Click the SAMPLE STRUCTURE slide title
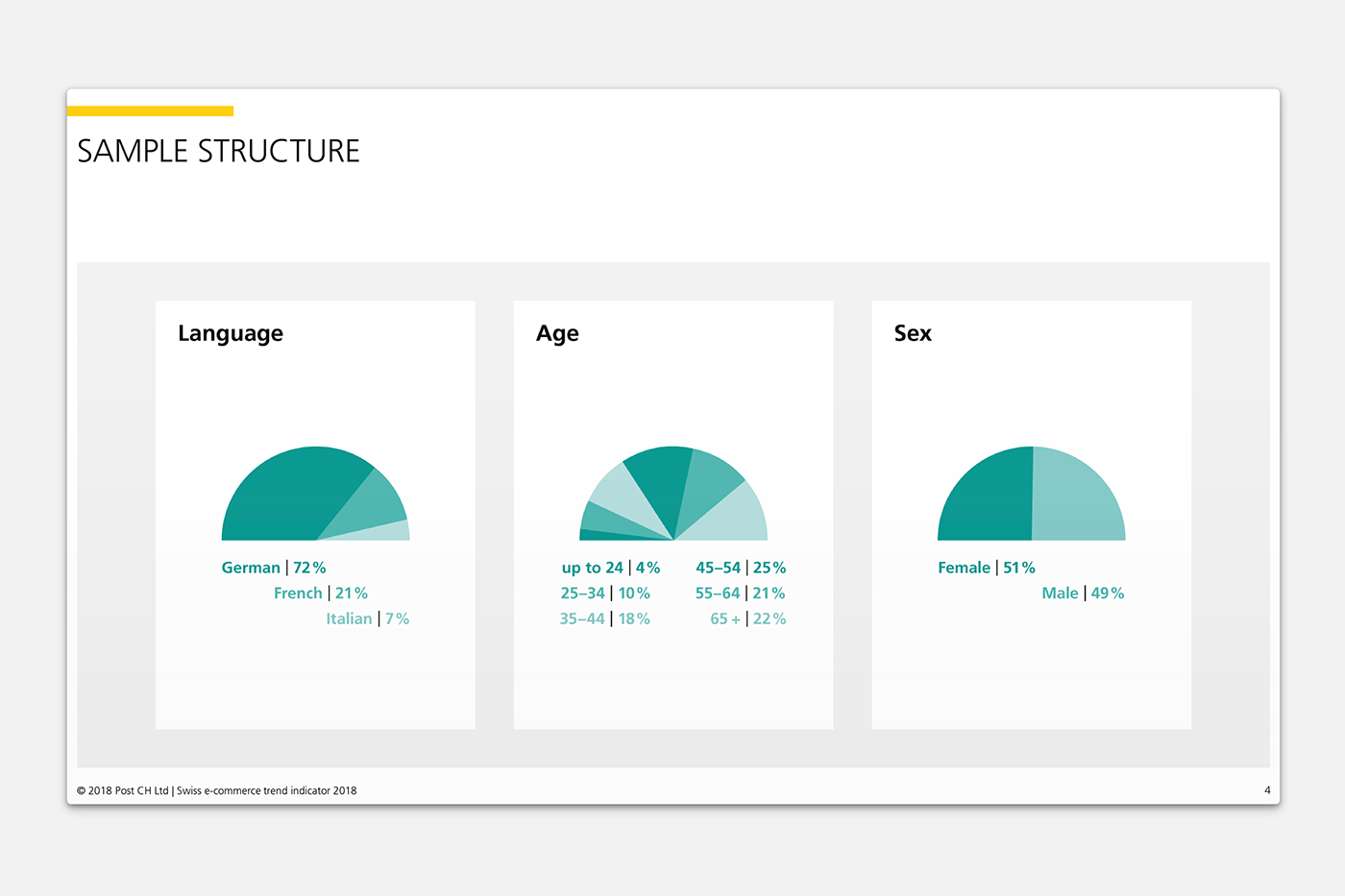This screenshot has width=1345, height=896. point(218,151)
